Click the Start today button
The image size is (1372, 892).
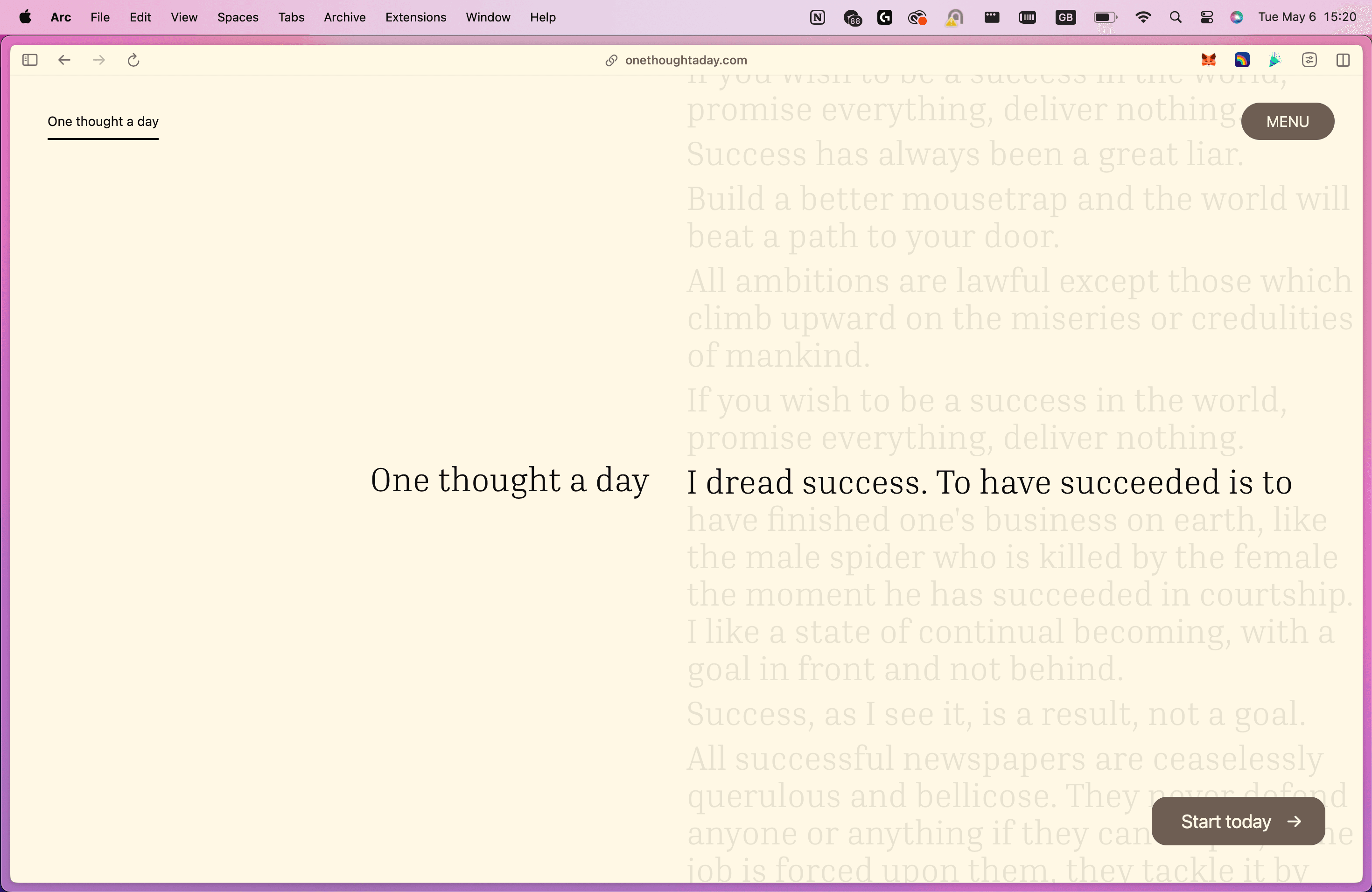point(1238,821)
